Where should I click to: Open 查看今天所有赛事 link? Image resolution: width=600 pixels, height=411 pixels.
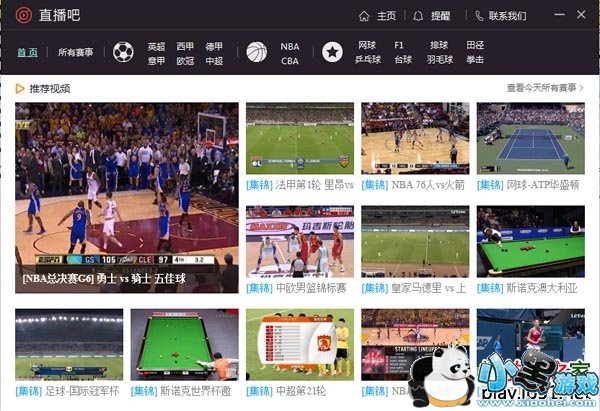pyautogui.click(x=541, y=88)
